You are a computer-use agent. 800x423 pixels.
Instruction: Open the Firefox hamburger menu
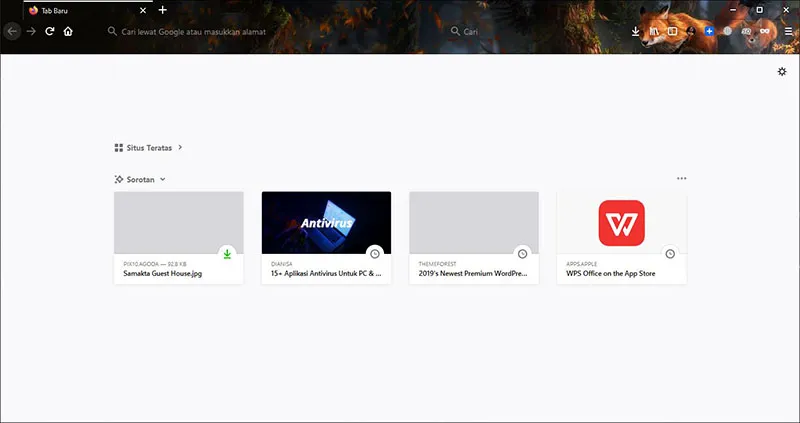click(x=788, y=31)
